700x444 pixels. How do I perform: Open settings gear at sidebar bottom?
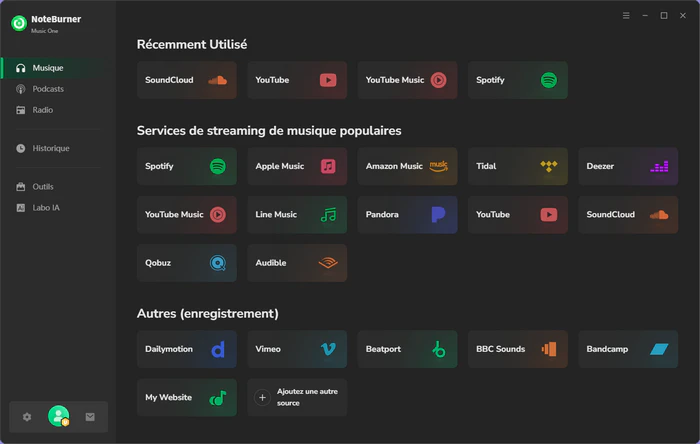coord(27,417)
